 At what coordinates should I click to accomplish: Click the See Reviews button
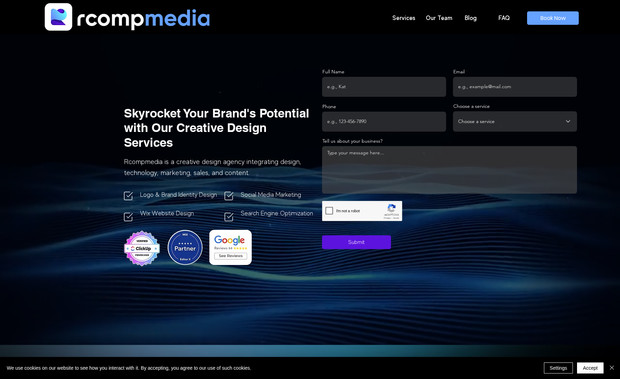(231, 256)
